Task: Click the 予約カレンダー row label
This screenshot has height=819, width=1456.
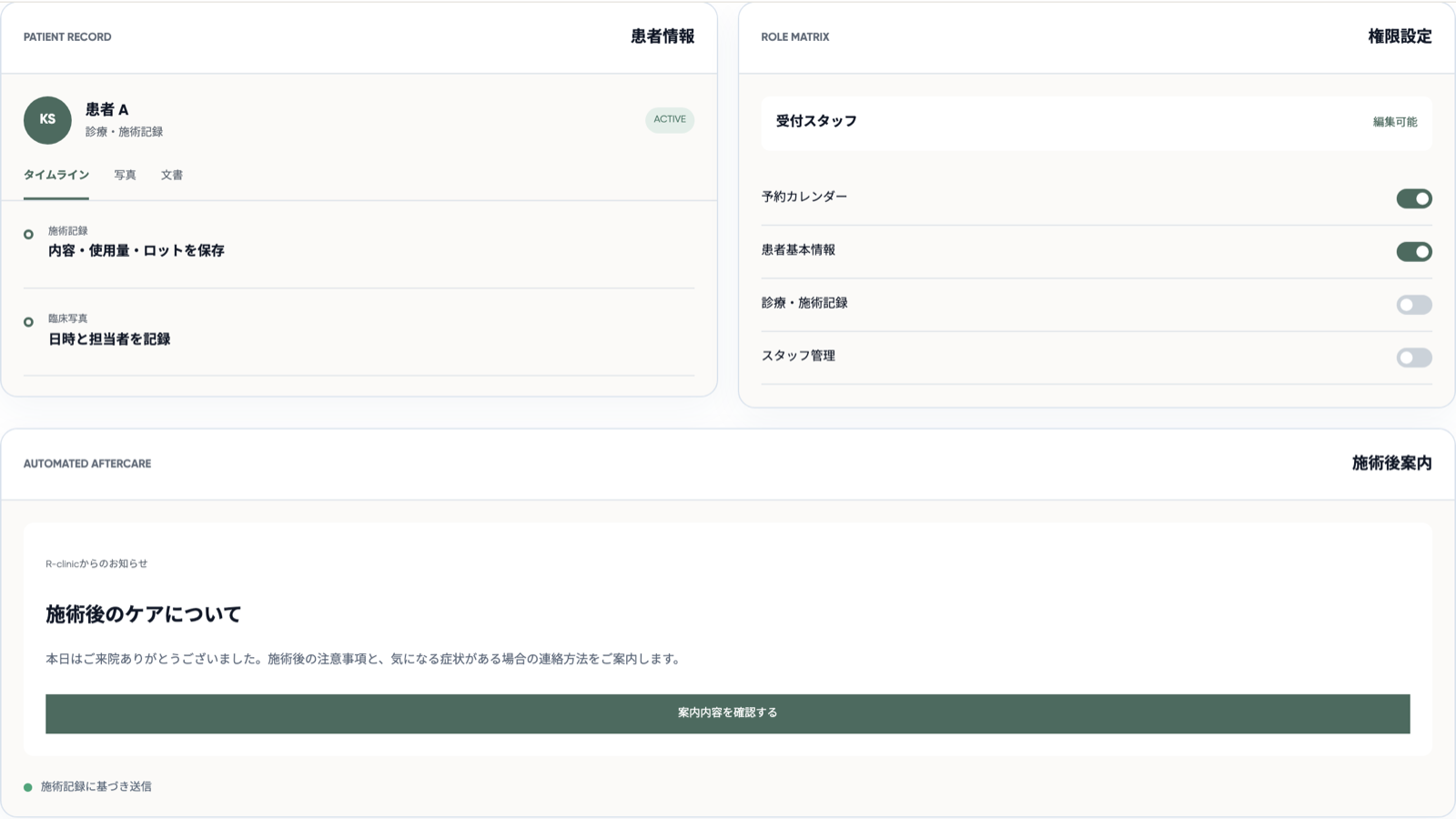Action: (x=804, y=197)
